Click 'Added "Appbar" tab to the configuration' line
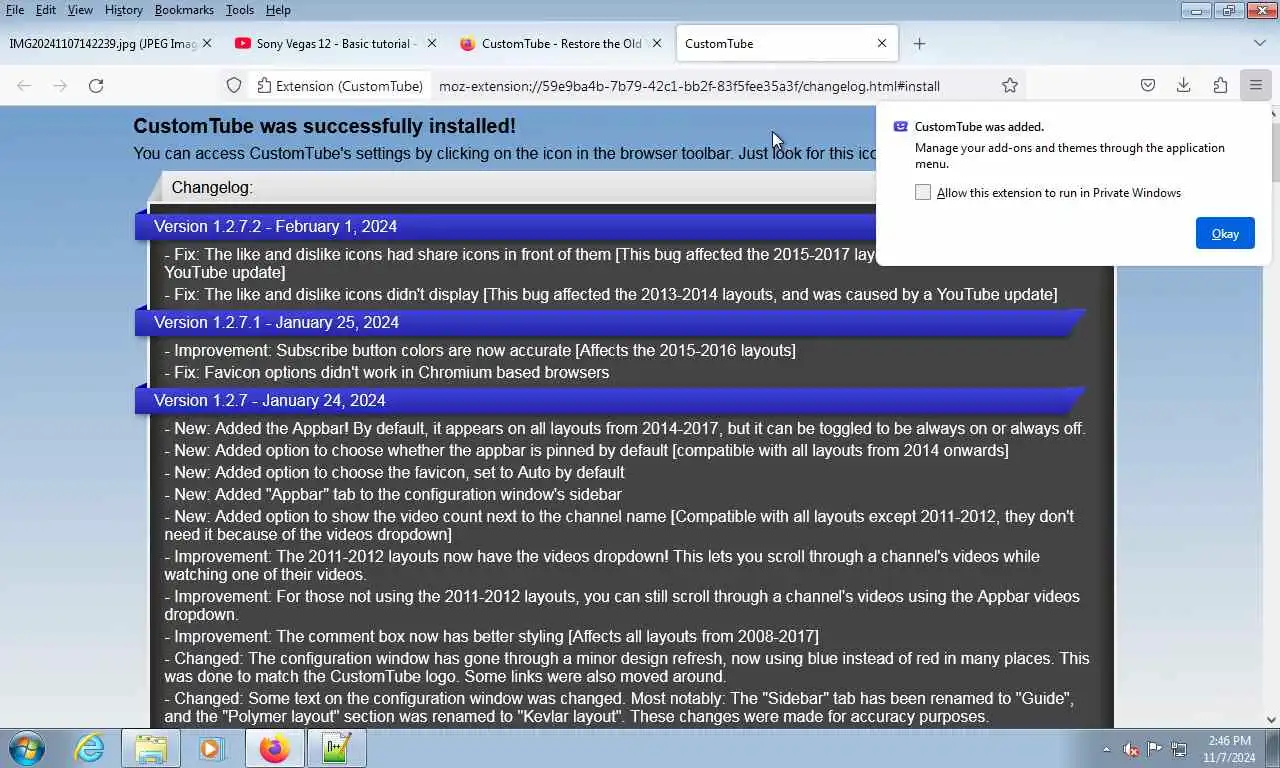This screenshot has width=1280, height=768. pos(393,494)
